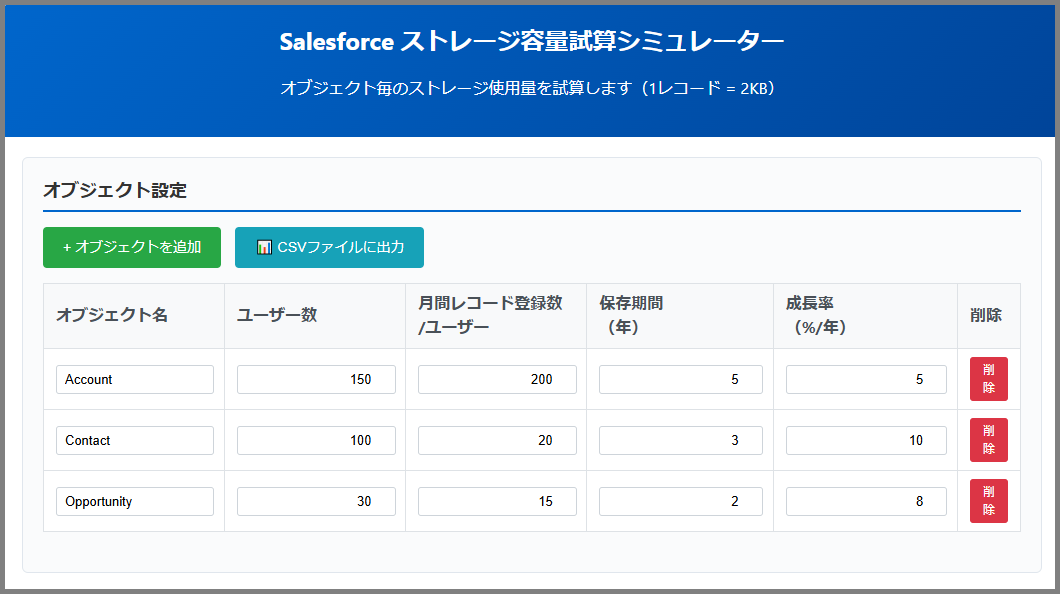The height and width of the screenshot is (594, 1060).
Task: Click the オブジェクト名 column header
Action: 134,316
